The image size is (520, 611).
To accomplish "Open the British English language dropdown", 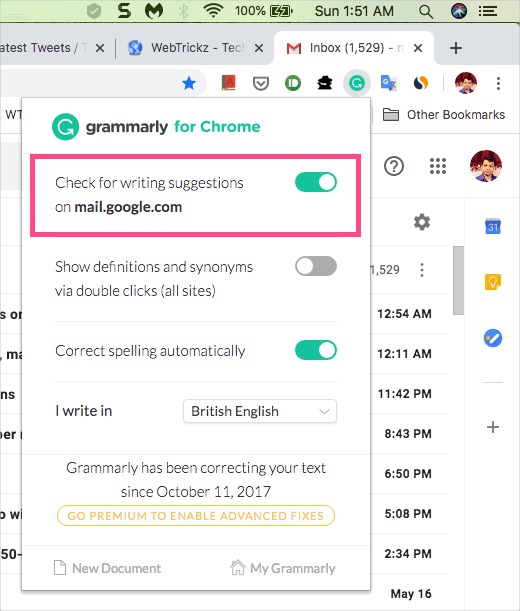I will pos(260,411).
